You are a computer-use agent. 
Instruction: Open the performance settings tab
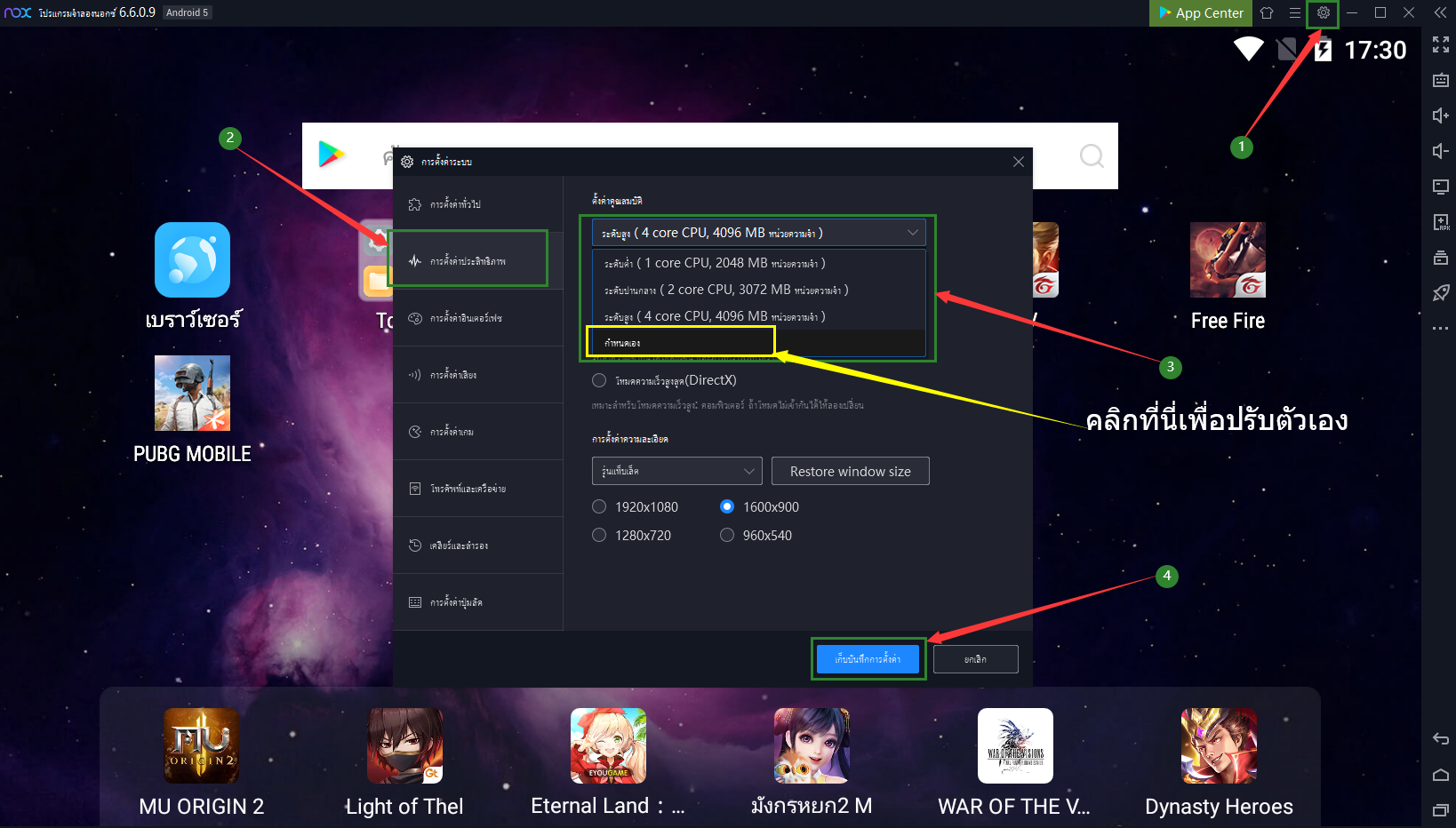[x=468, y=261]
